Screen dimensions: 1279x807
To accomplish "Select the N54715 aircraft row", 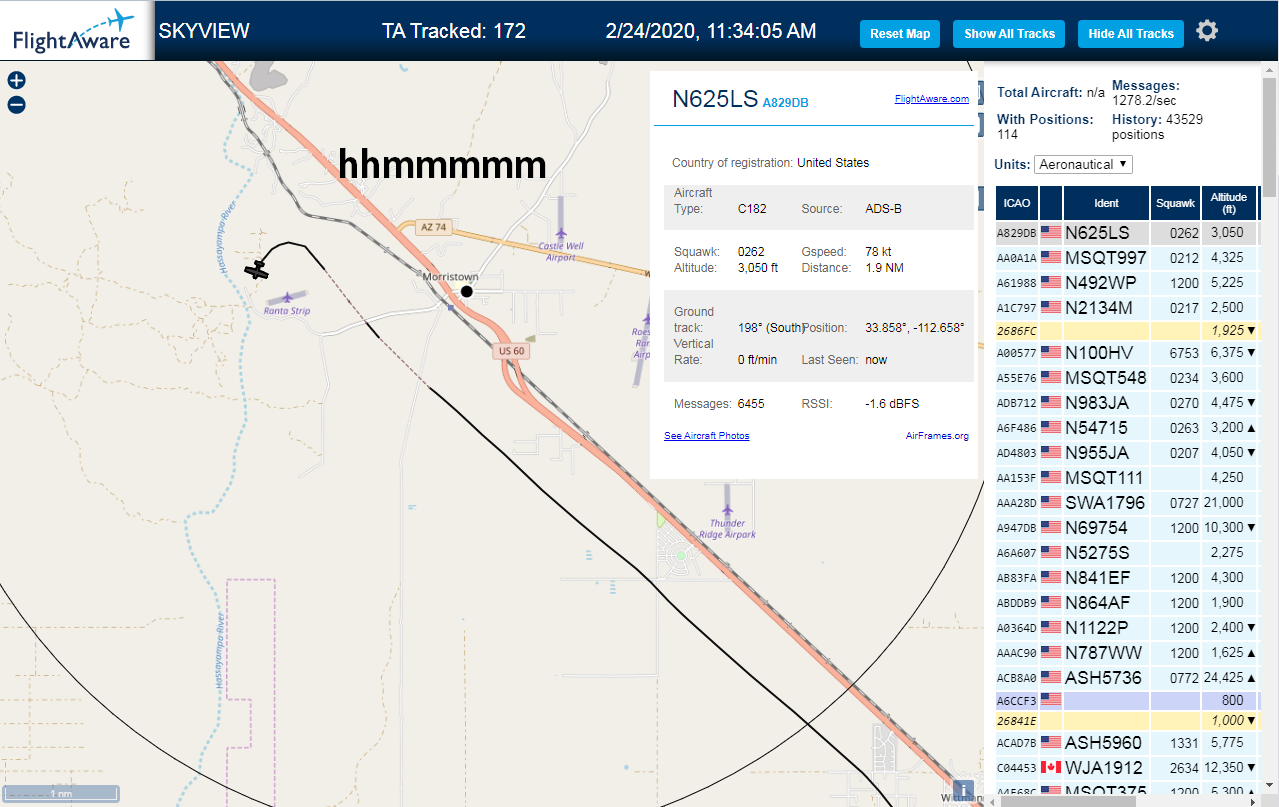I will 1127,428.
